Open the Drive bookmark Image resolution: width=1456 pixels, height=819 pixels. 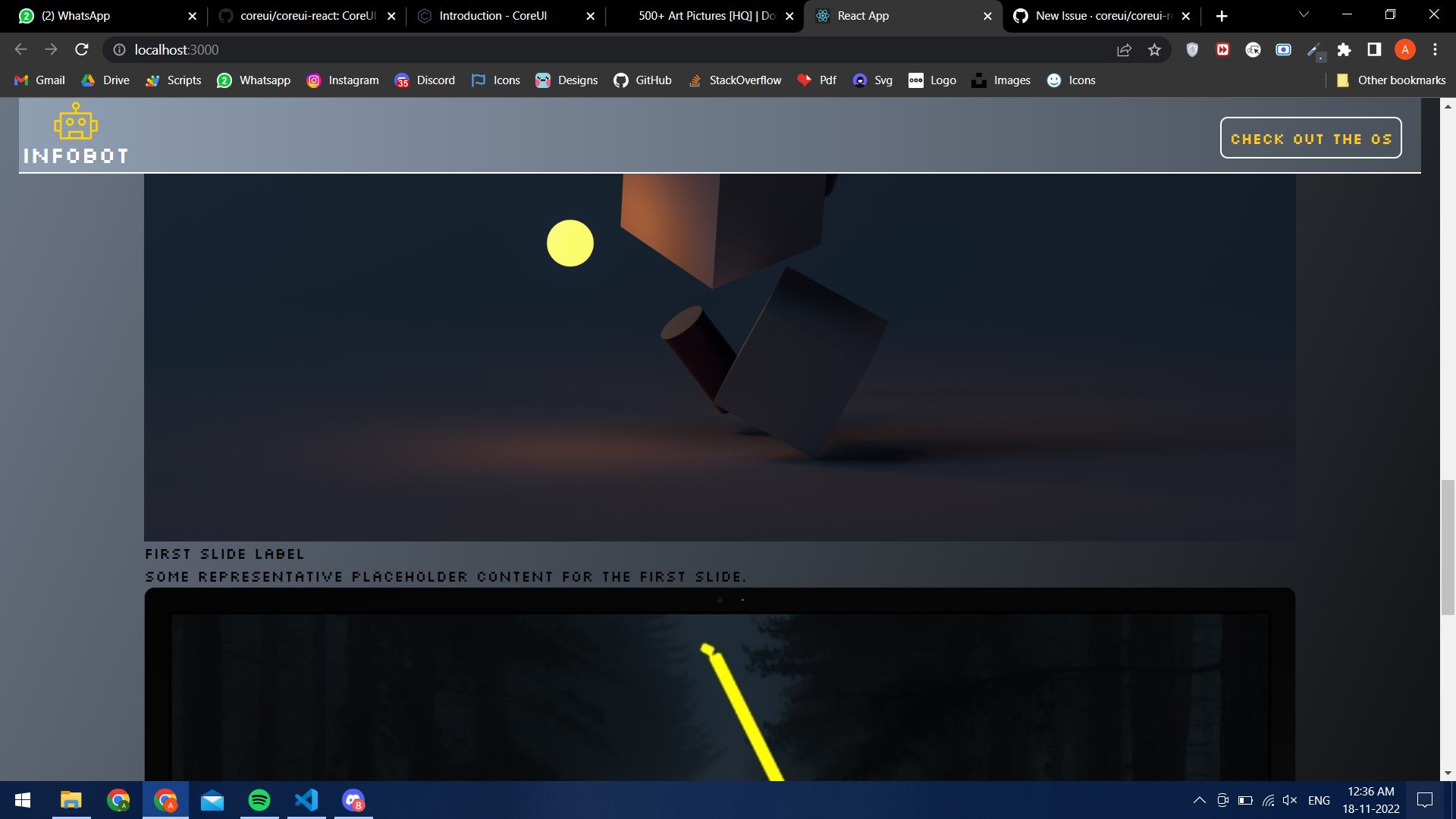[105, 80]
